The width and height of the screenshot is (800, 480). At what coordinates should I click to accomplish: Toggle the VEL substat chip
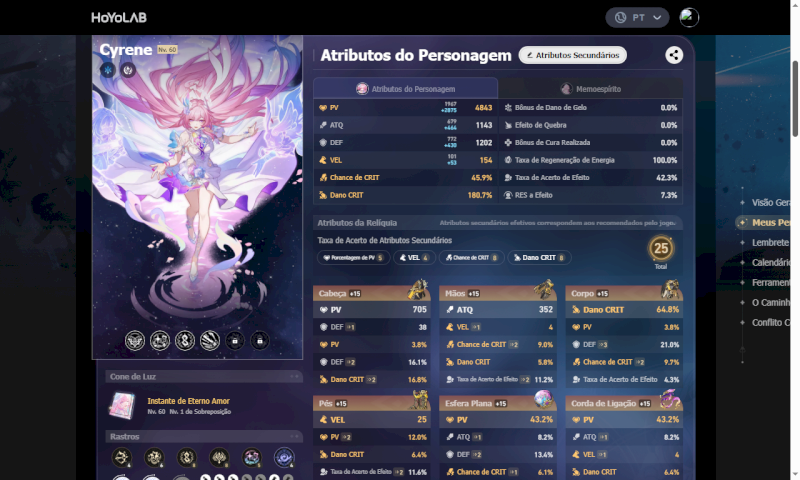(414, 258)
